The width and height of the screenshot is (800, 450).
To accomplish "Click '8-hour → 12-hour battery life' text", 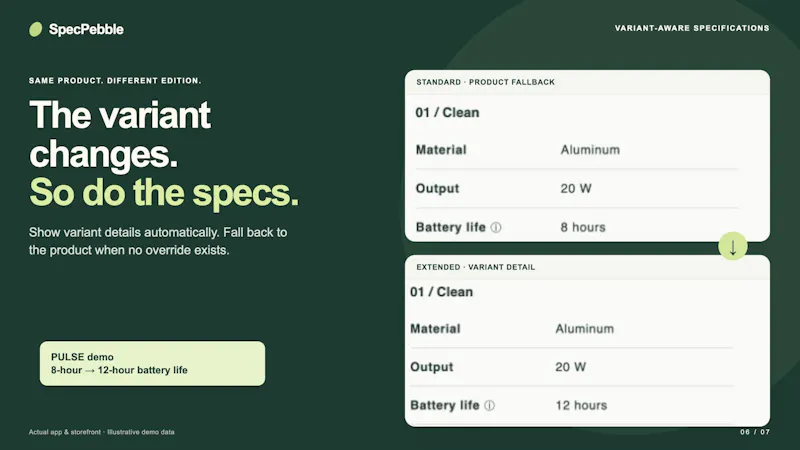I will click(119, 370).
